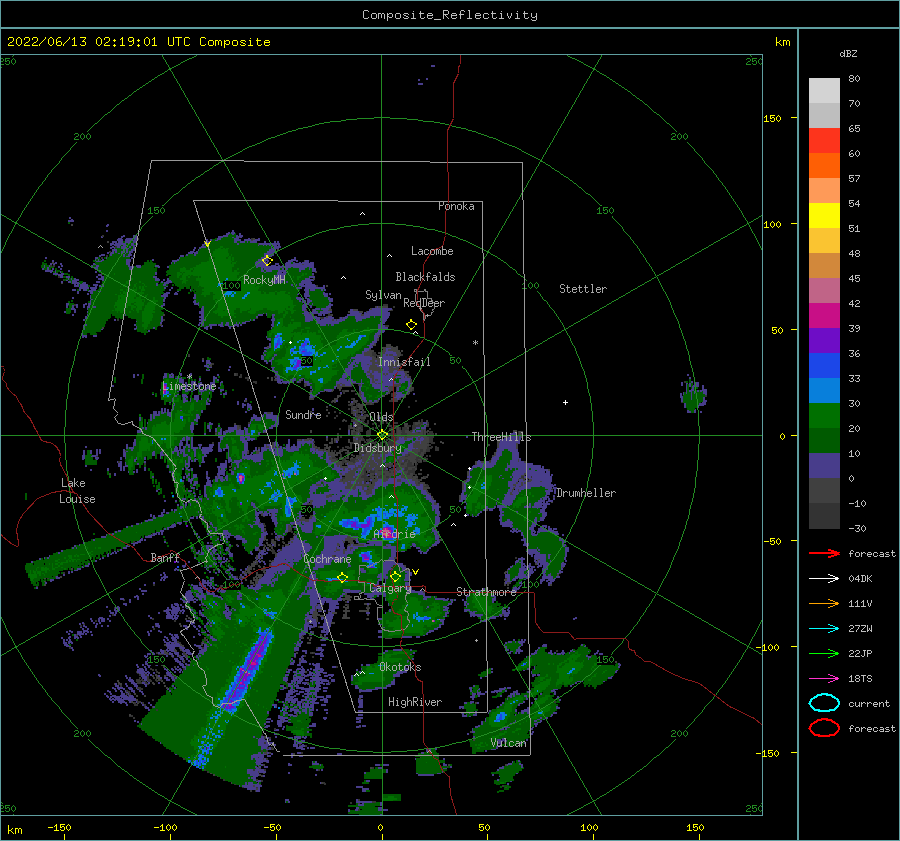The width and height of the screenshot is (900, 841).
Task: Click the RedDeer city label
Action: pyautogui.click(x=424, y=303)
